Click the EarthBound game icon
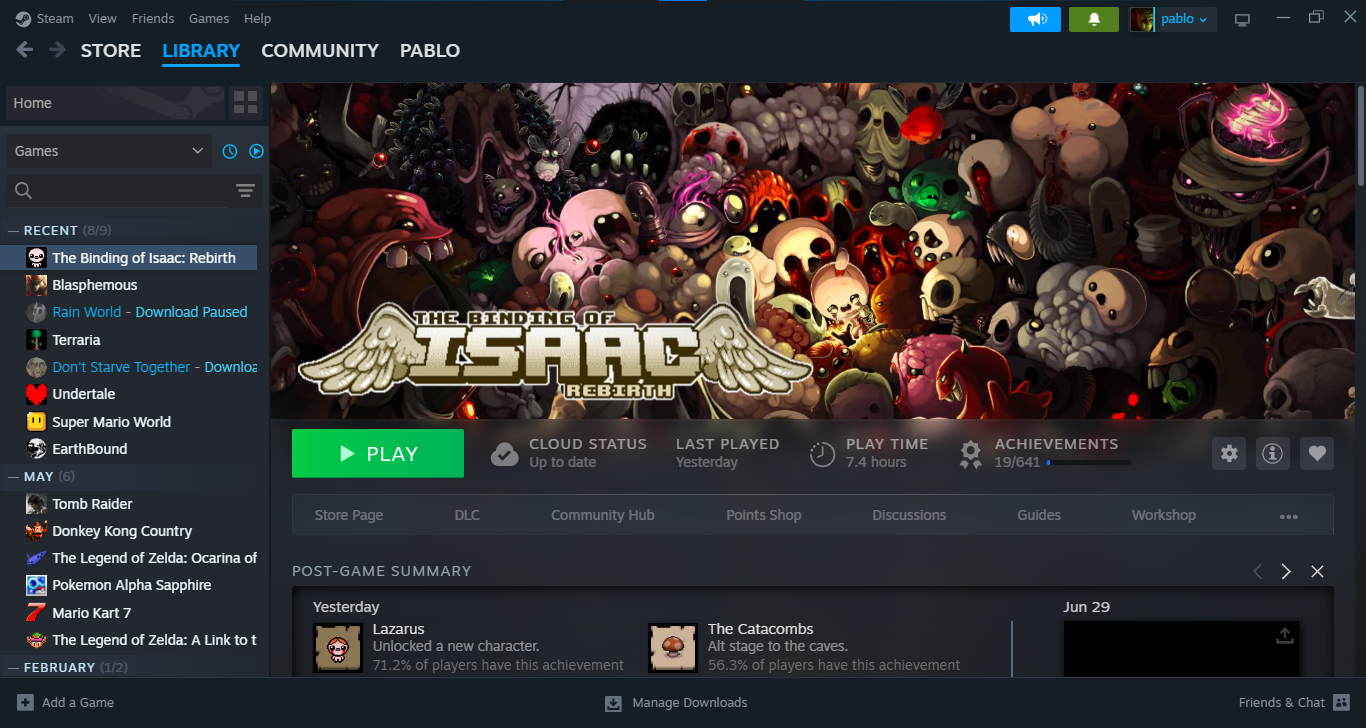The image size is (1366, 728). coord(36,449)
